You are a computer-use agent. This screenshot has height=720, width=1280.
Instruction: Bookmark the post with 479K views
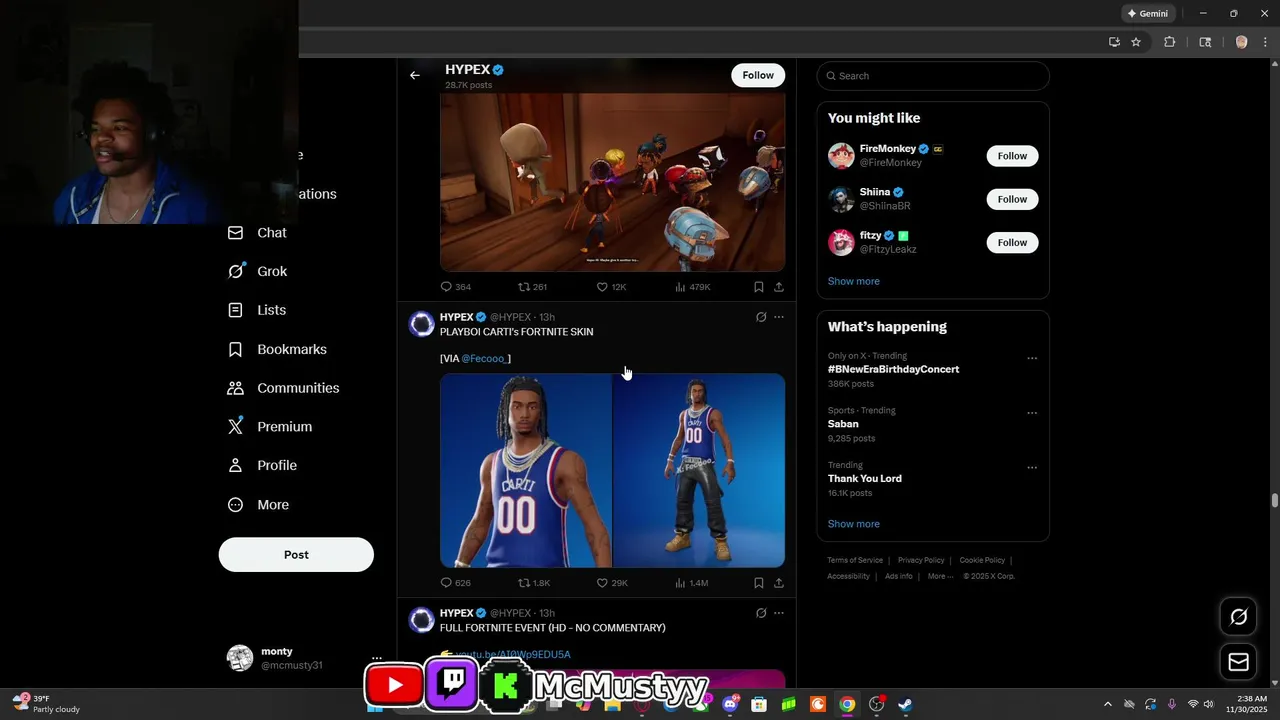click(x=759, y=287)
